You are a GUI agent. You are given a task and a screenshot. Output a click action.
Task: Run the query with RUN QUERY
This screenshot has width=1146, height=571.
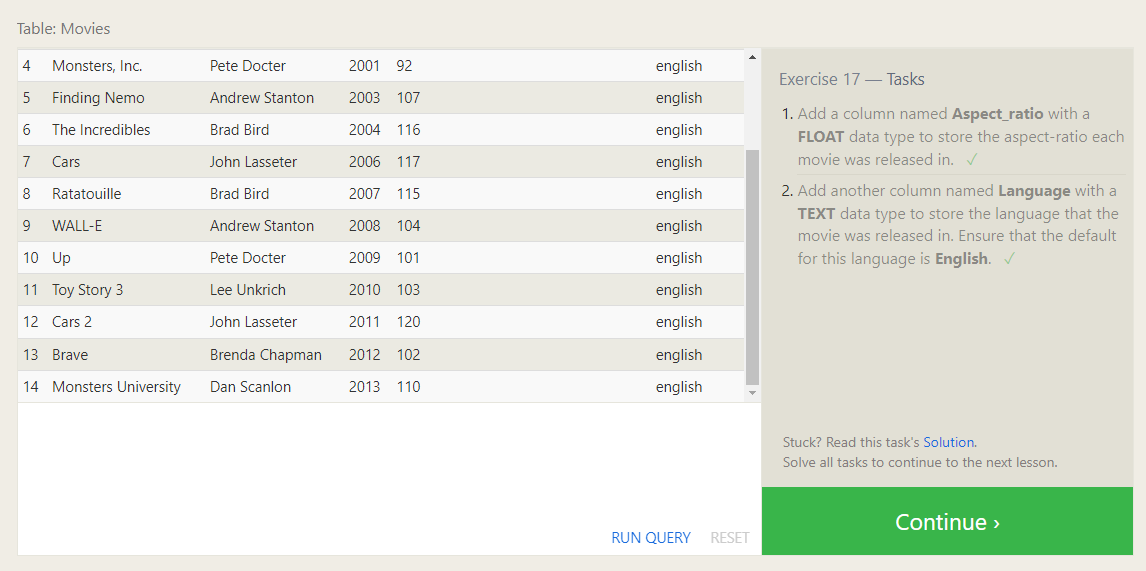pyautogui.click(x=650, y=538)
